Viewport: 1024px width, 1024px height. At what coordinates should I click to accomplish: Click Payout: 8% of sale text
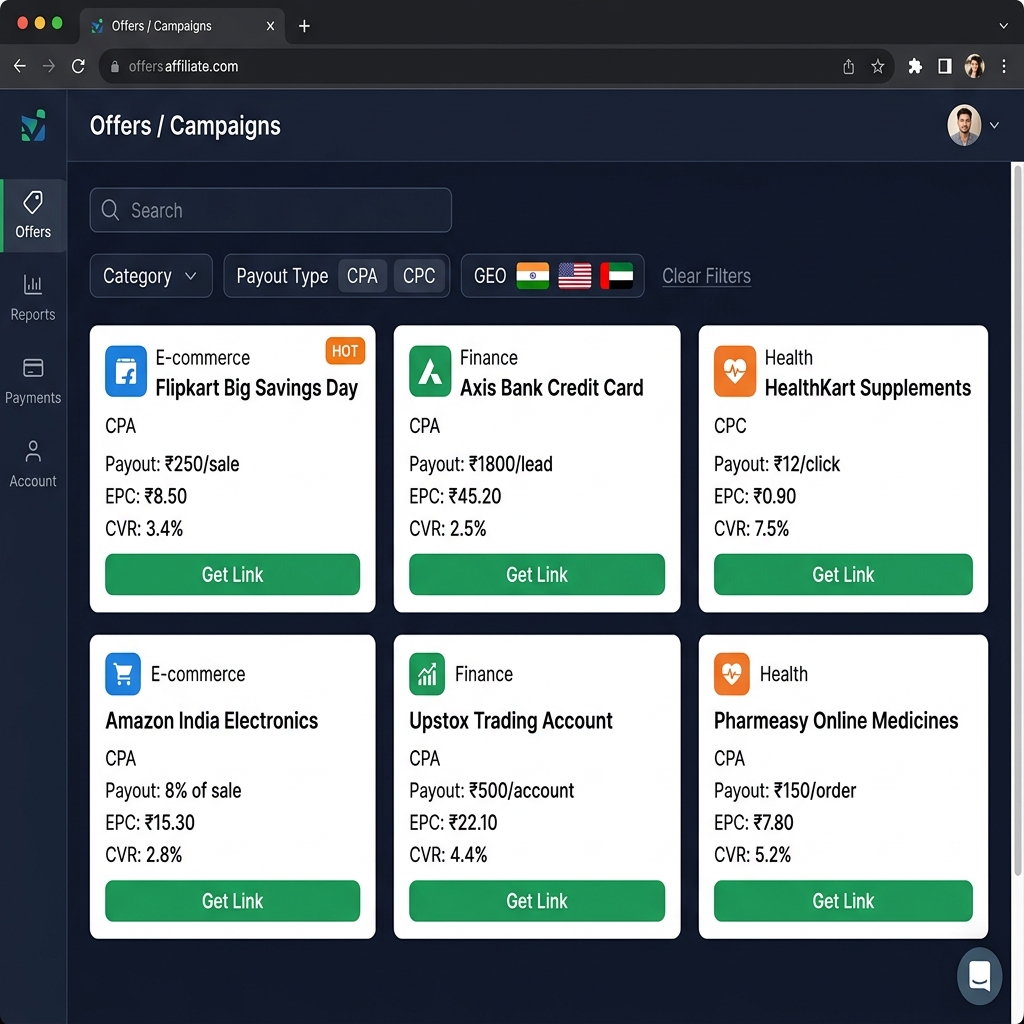[173, 791]
